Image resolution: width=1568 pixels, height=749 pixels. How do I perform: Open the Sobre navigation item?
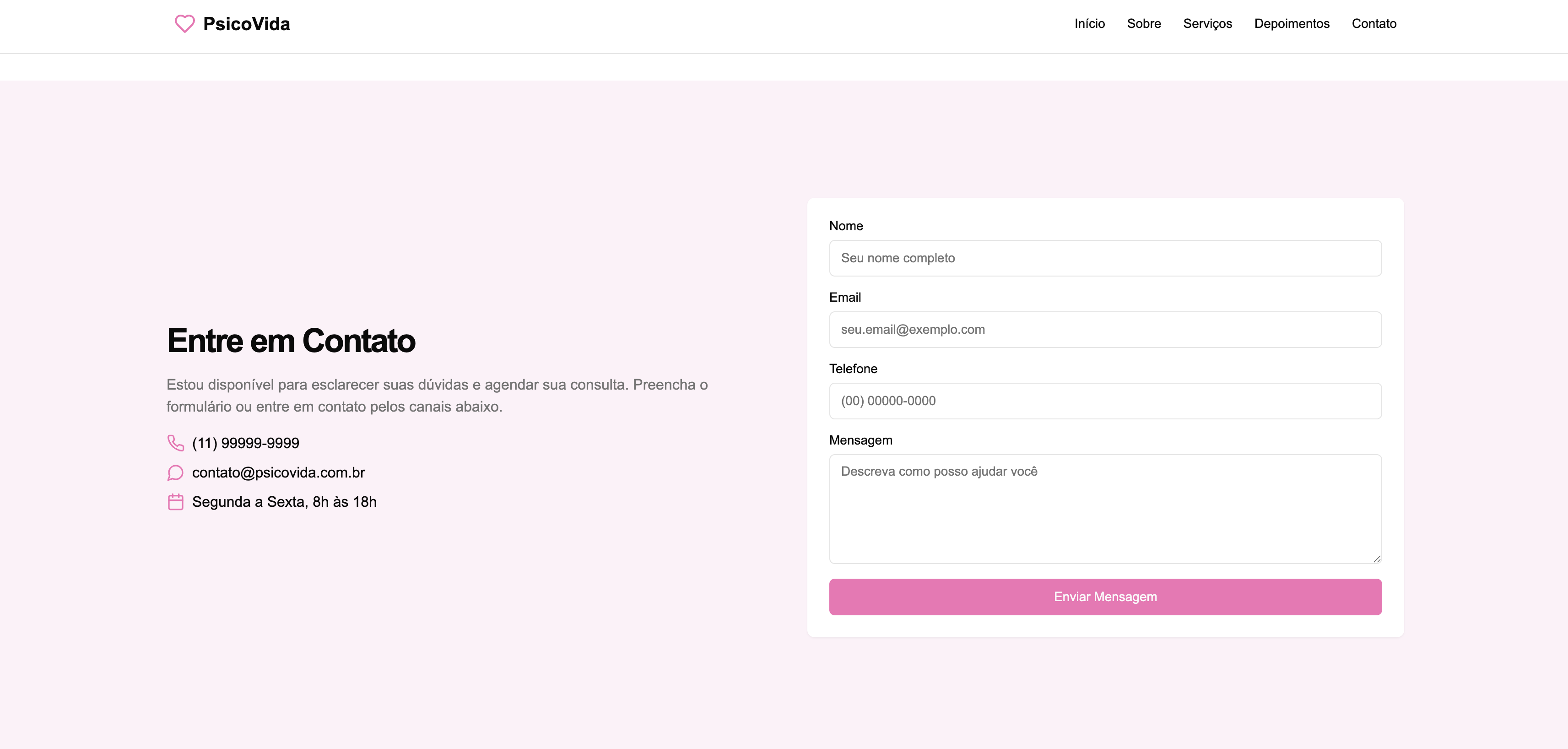[x=1144, y=24]
